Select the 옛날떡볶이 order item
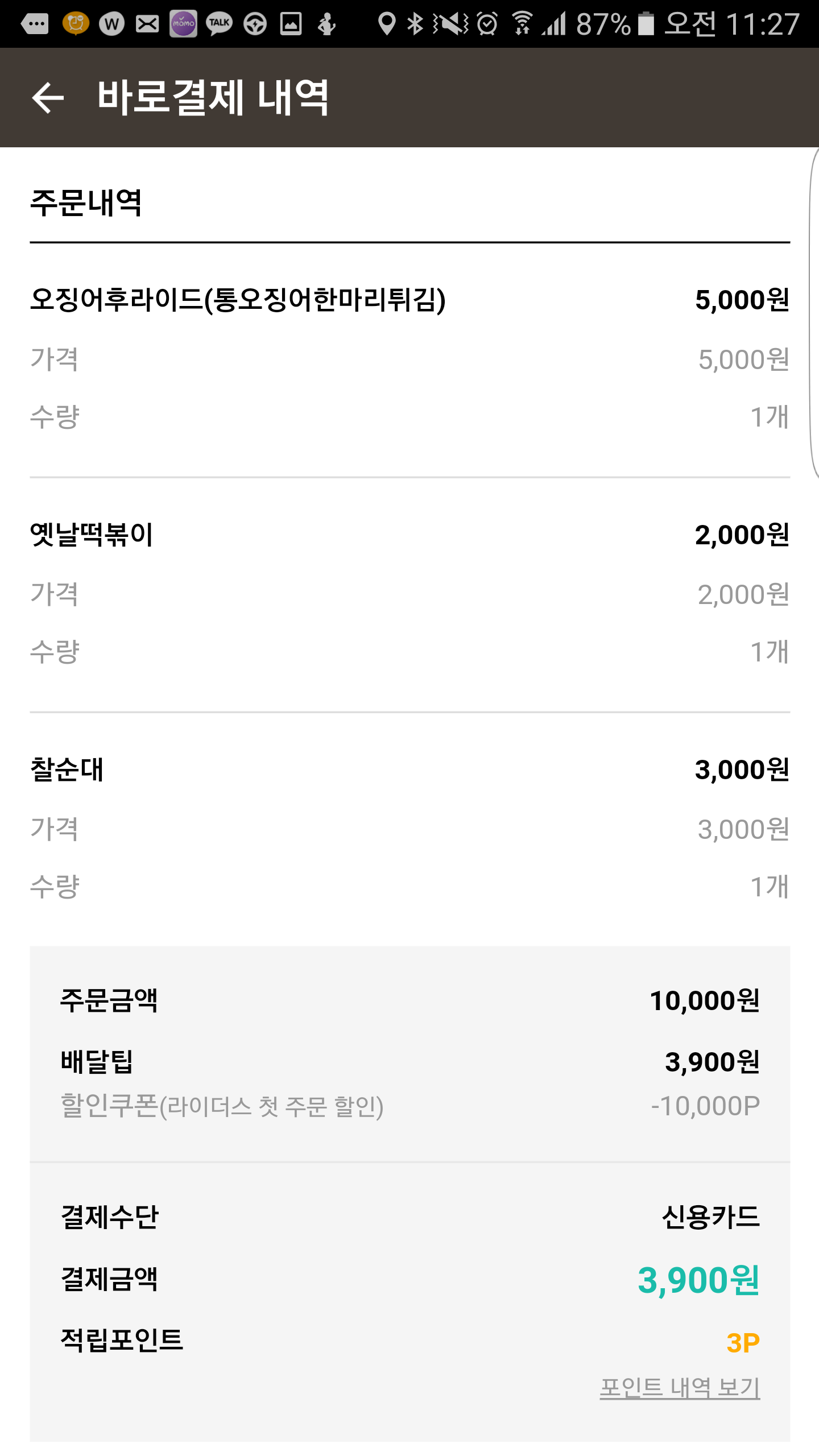The image size is (819, 1456). [x=92, y=535]
